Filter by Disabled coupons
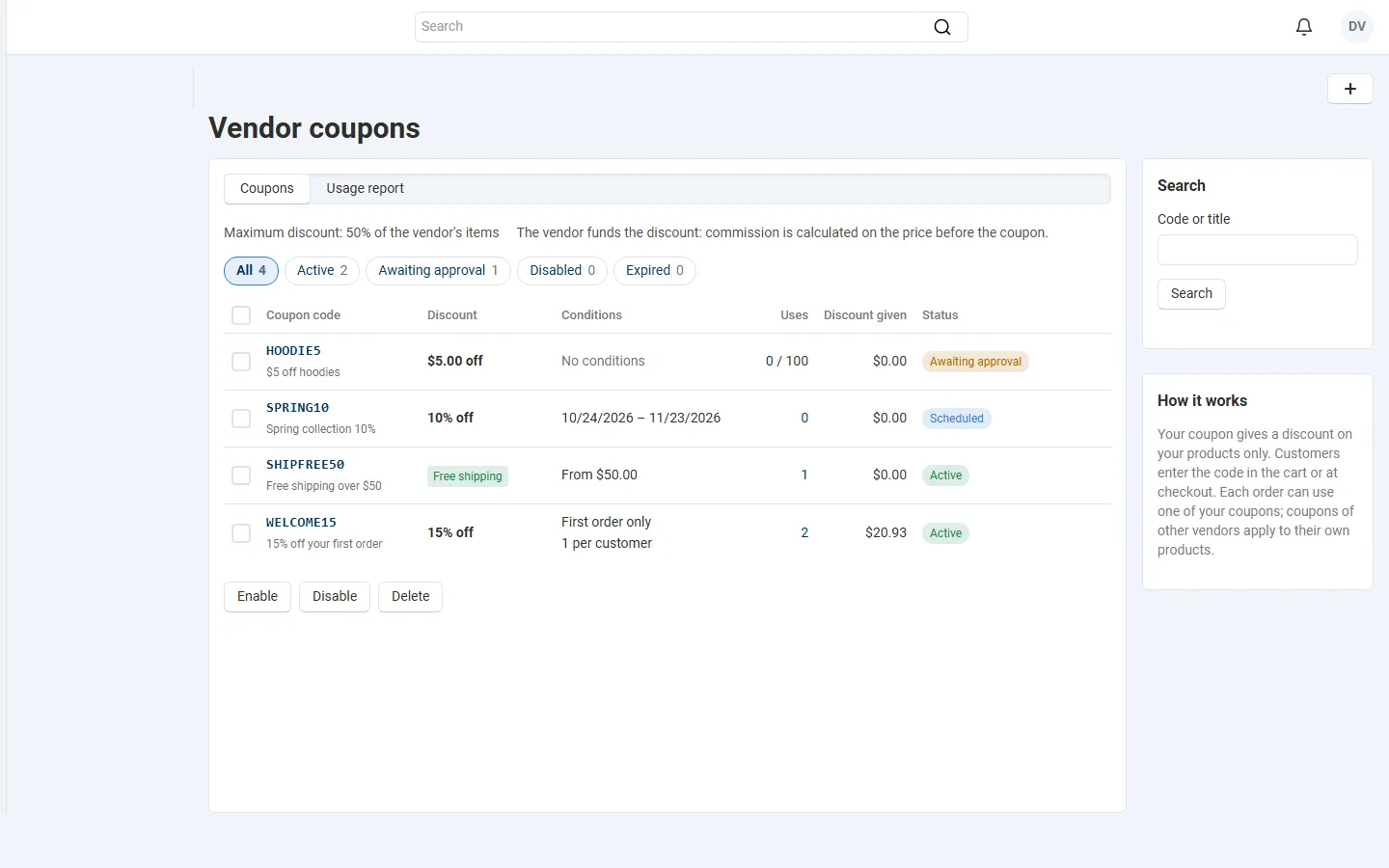This screenshot has height=868, width=1389. [x=562, y=271]
